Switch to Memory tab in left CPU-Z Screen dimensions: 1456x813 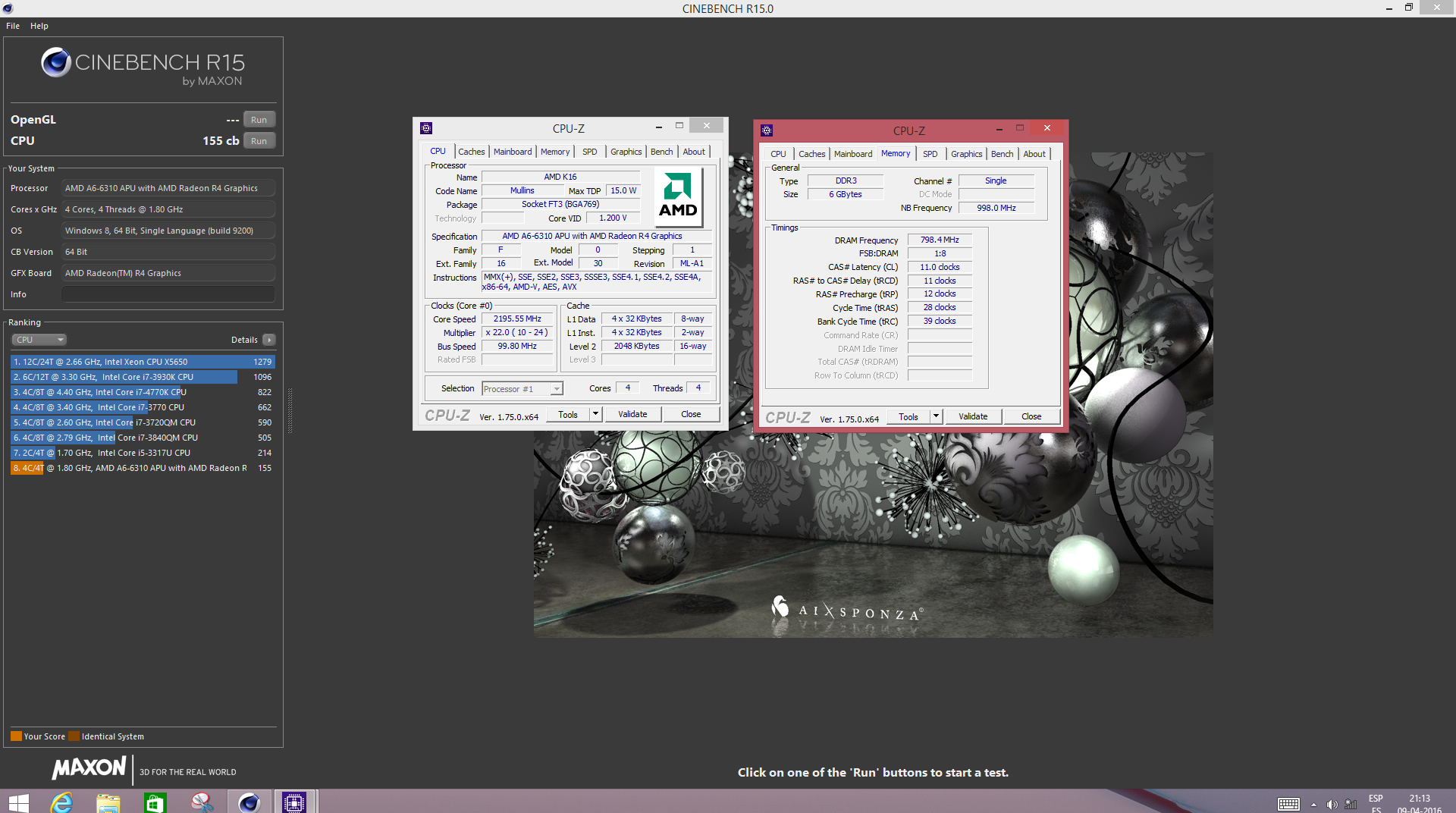555,152
